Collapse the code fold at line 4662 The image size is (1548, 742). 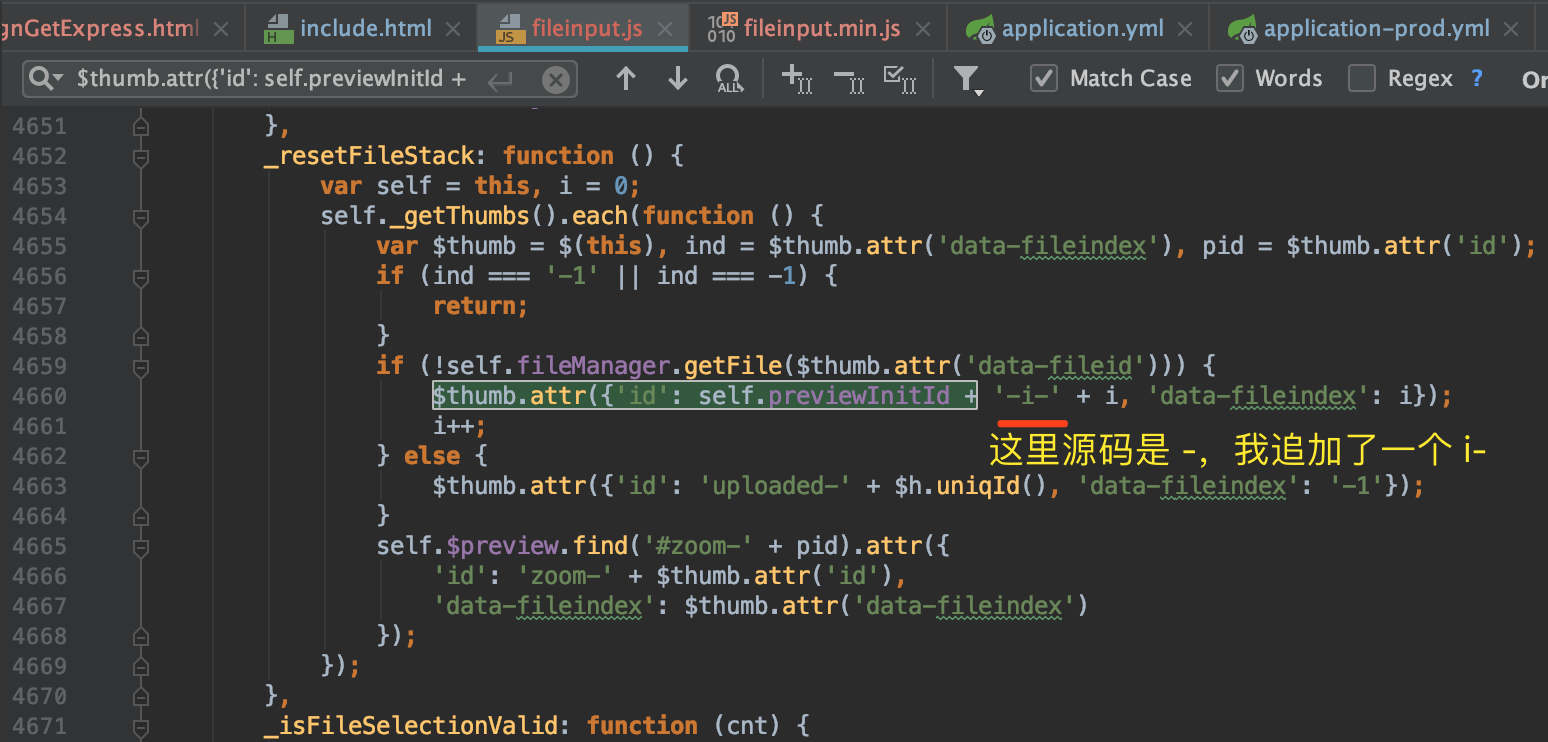140,456
